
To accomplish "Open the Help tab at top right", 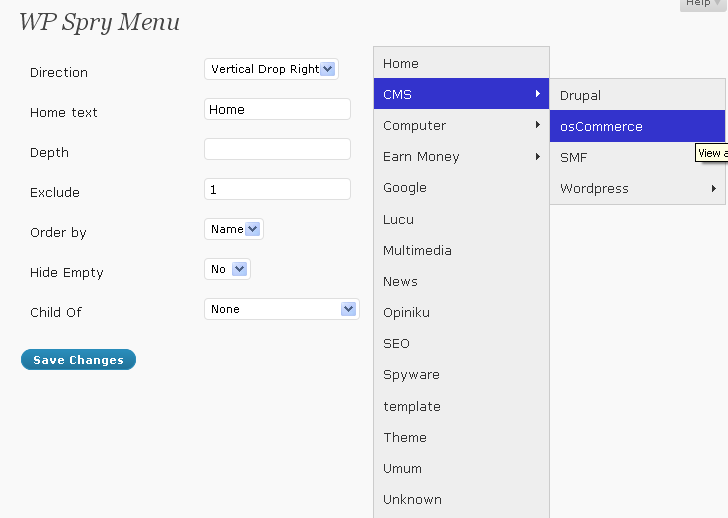I will [702, 4].
